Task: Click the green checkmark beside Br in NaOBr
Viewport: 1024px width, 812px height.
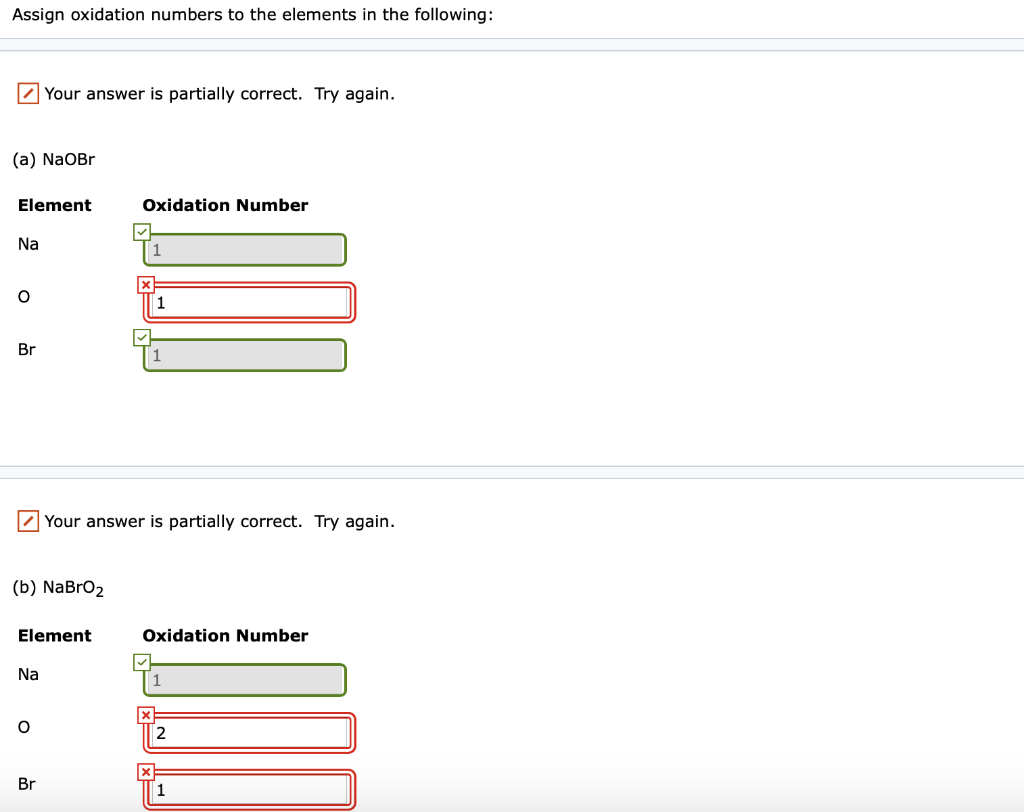Action: point(141,337)
